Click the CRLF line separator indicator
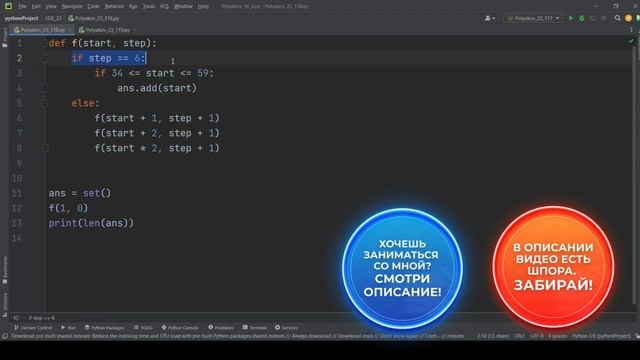Image resolution: width=640 pixels, height=360 pixels. [519, 336]
